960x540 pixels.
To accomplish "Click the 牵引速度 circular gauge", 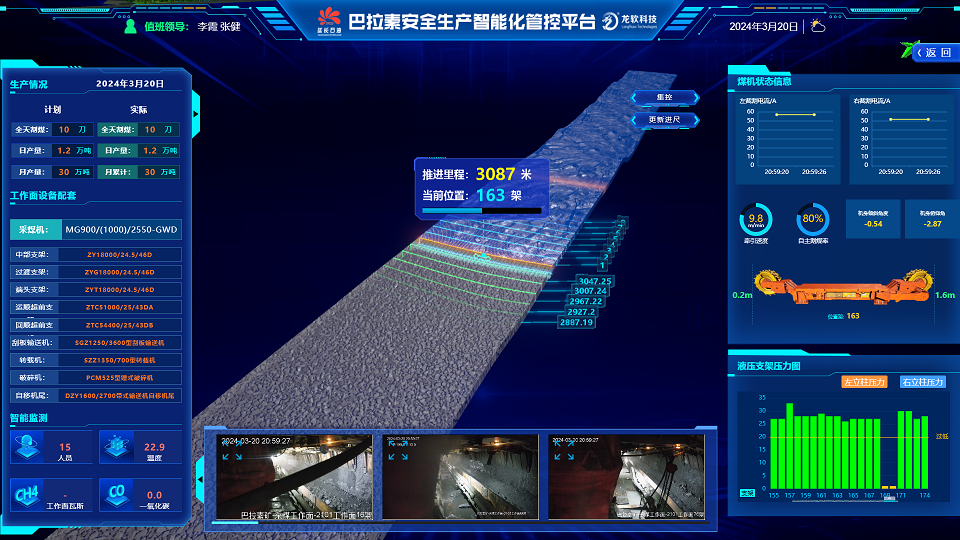I will [x=756, y=219].
